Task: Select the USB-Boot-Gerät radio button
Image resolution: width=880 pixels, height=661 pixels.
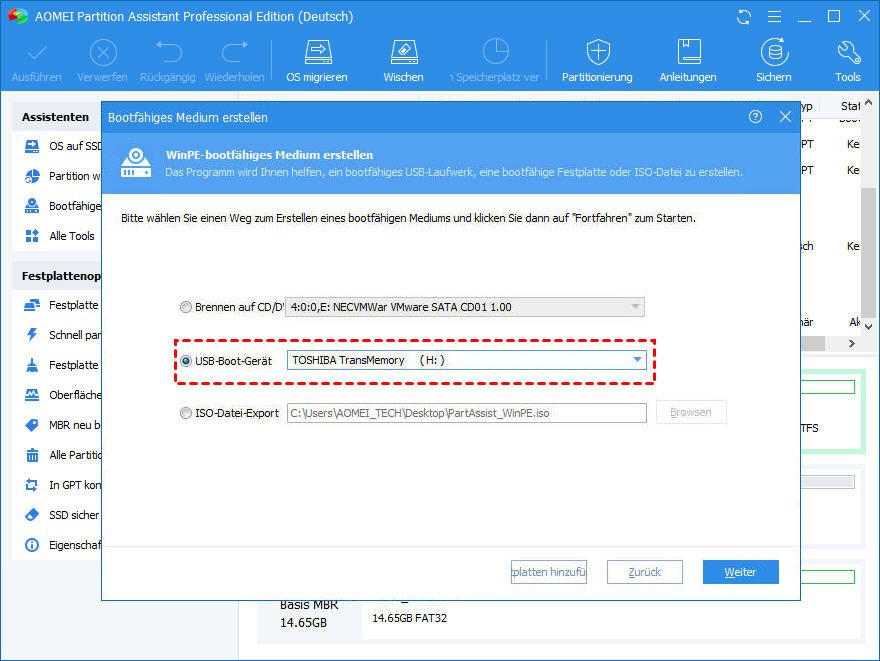Action: click(x=186, y=361)
